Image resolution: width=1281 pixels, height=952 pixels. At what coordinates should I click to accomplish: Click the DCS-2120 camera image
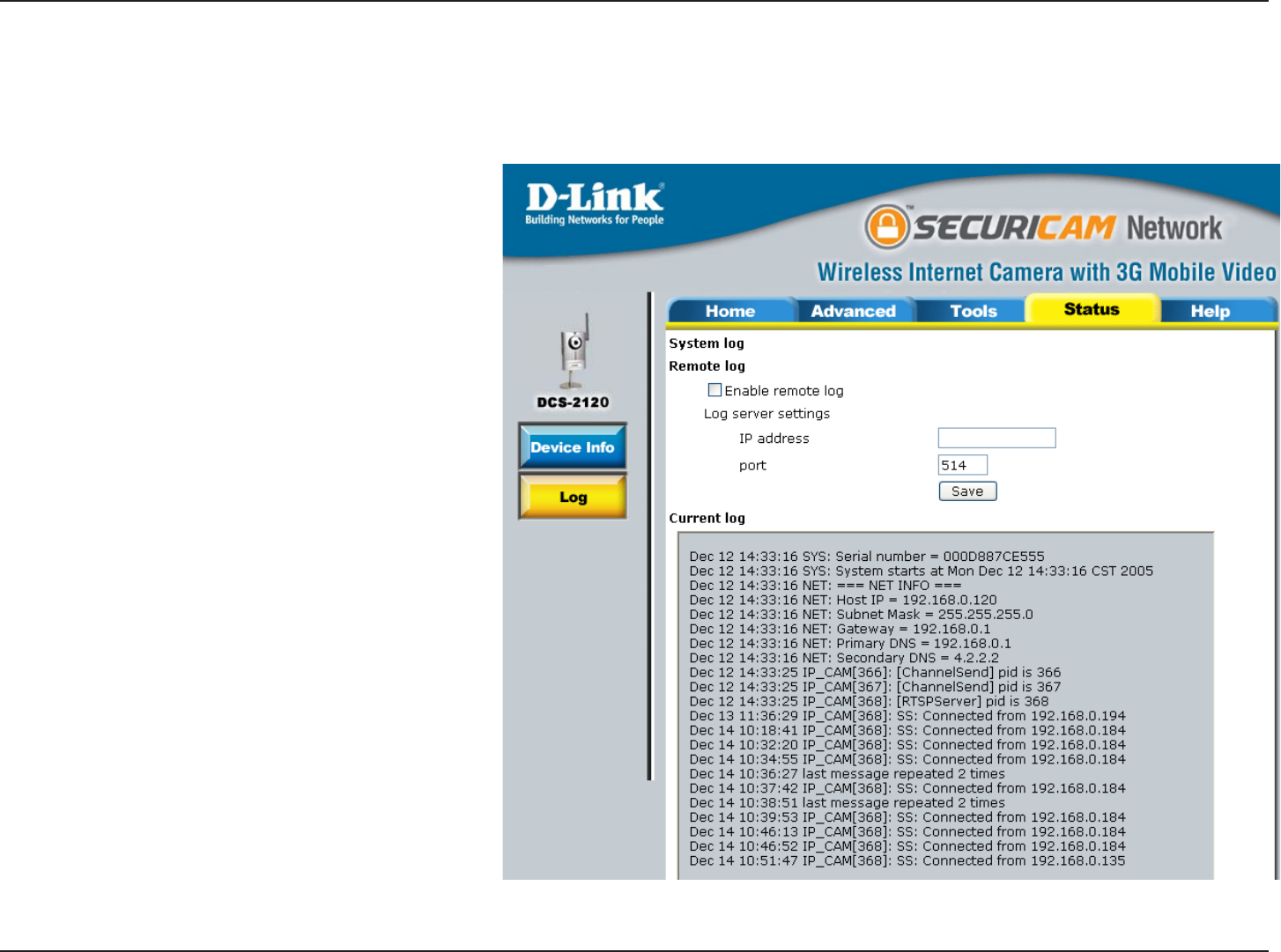click(574, 351)
